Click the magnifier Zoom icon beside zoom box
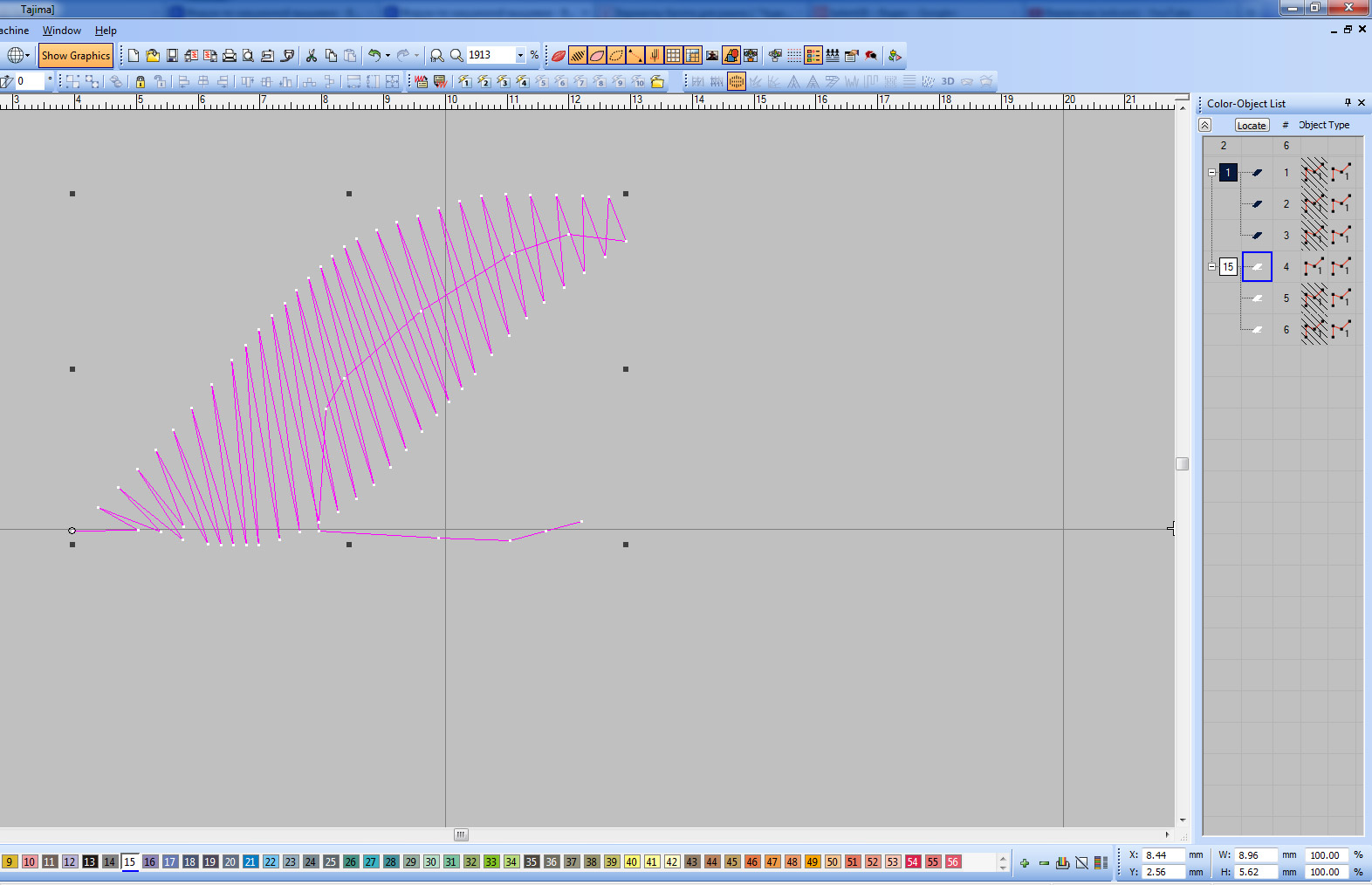 pos(456,56)
